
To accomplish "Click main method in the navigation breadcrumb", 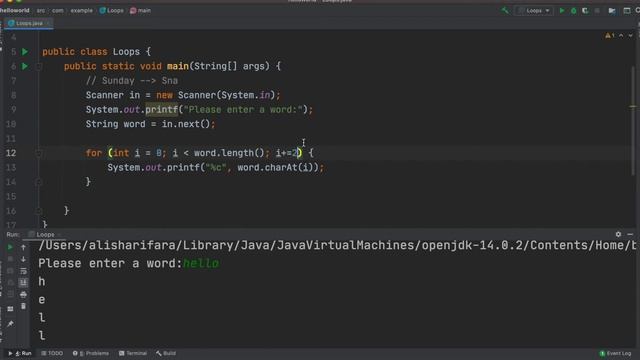I will click(x=140, y=11).
